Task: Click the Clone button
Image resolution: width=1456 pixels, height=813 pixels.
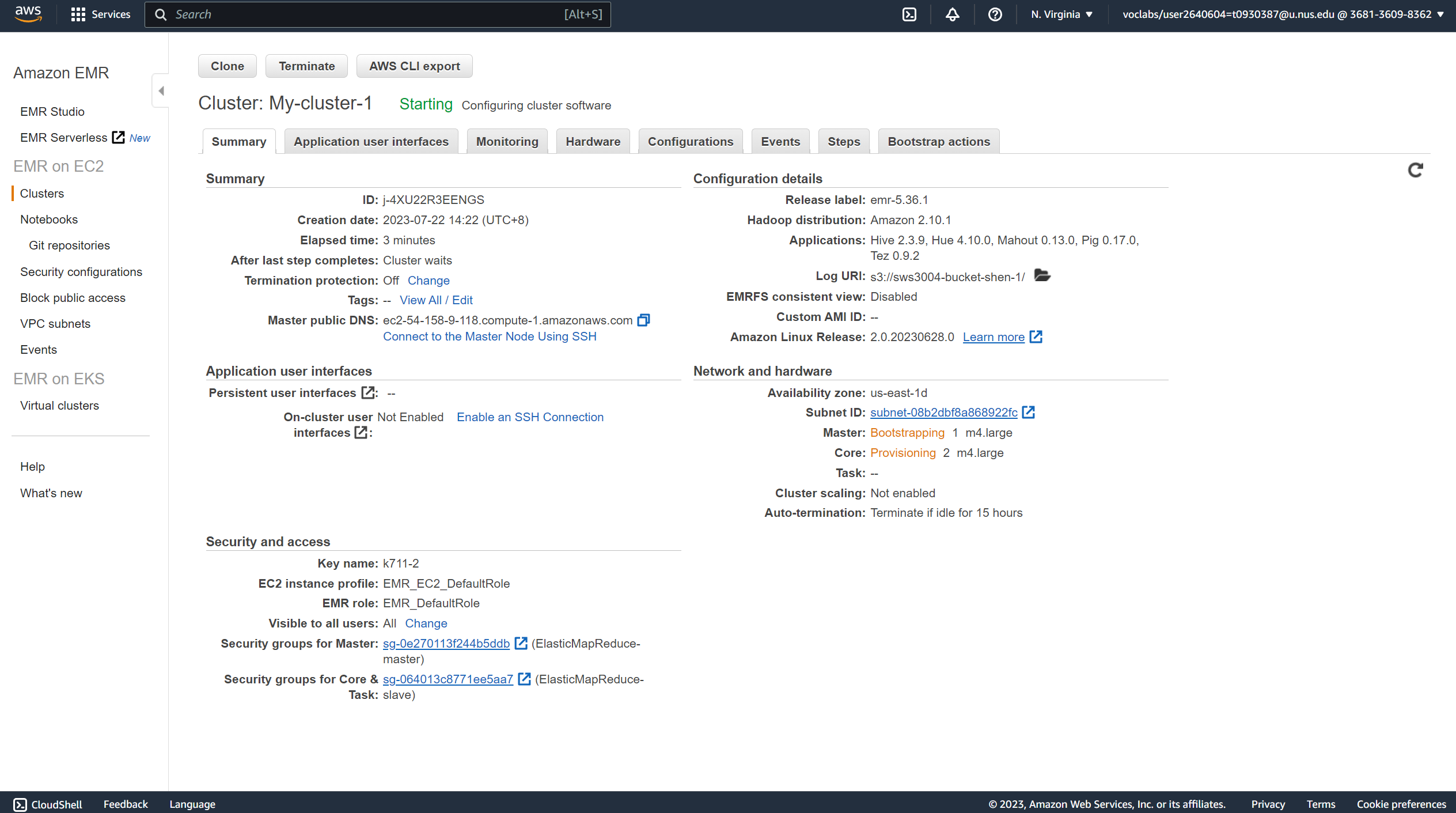Action: pyautogui.click(x=227, y=66)
